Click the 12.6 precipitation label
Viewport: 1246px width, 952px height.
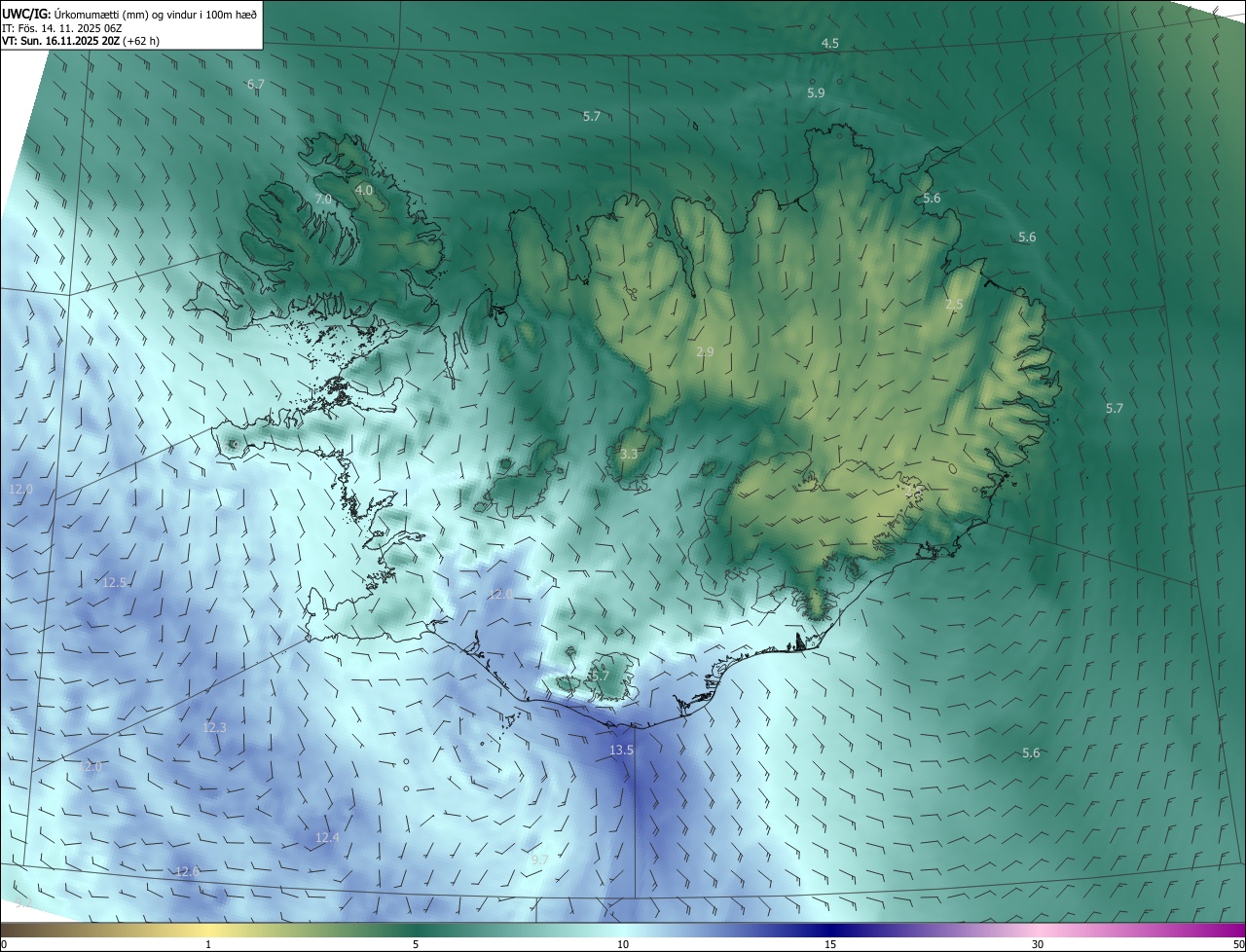click(187, 871)
